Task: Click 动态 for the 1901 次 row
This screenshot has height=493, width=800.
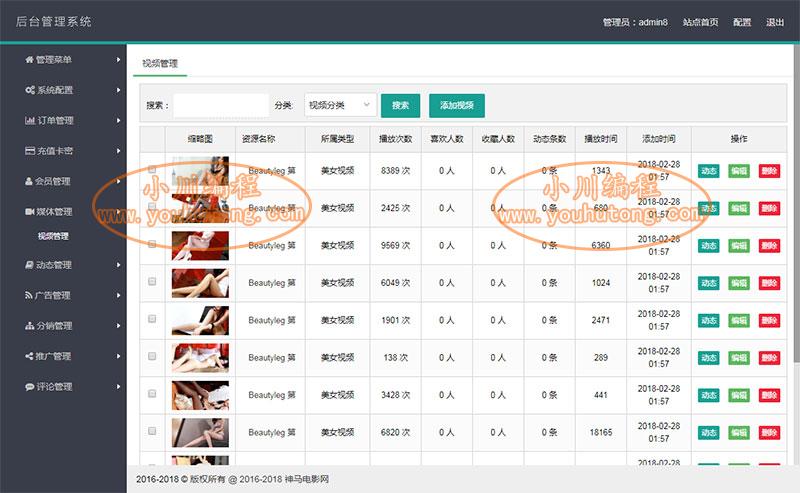Action: pyautogui.click(x=709, y=321)
